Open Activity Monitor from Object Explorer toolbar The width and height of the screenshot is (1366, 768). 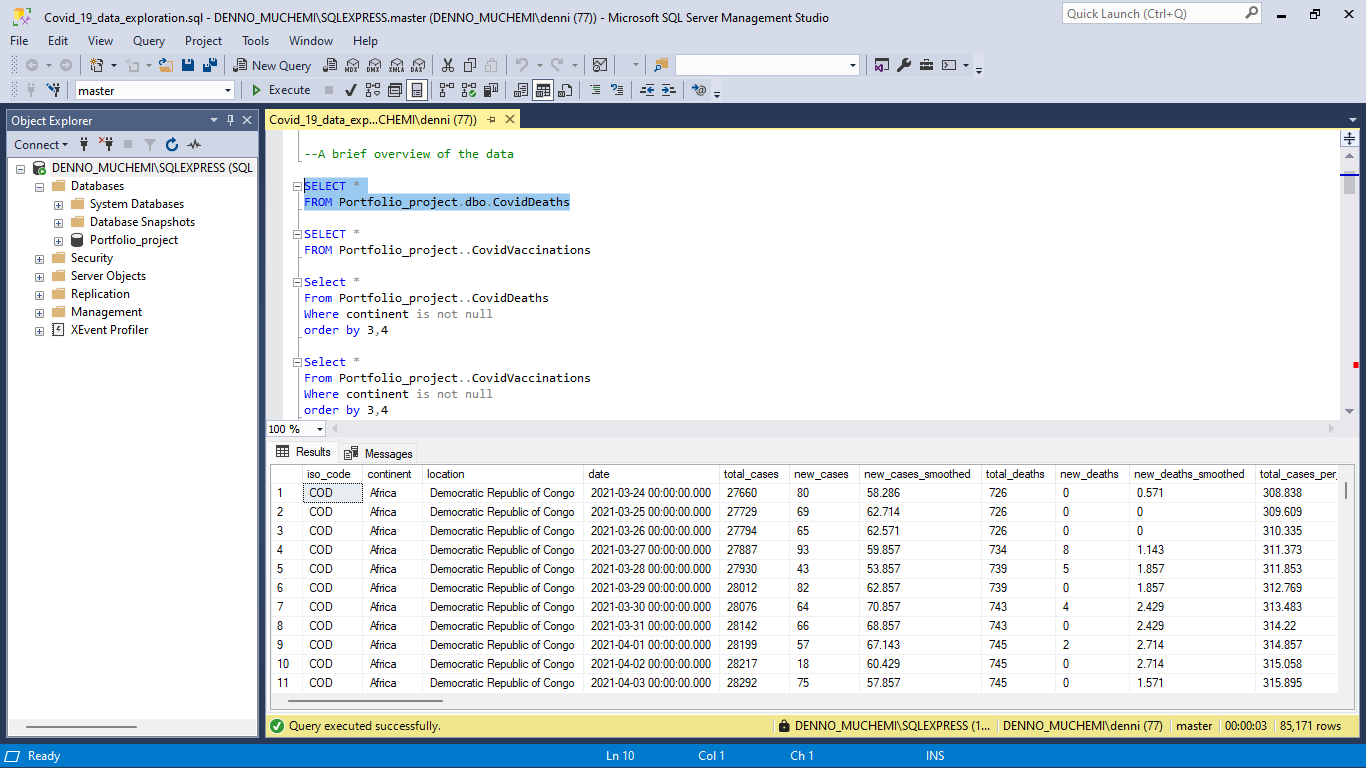point(194,145)
